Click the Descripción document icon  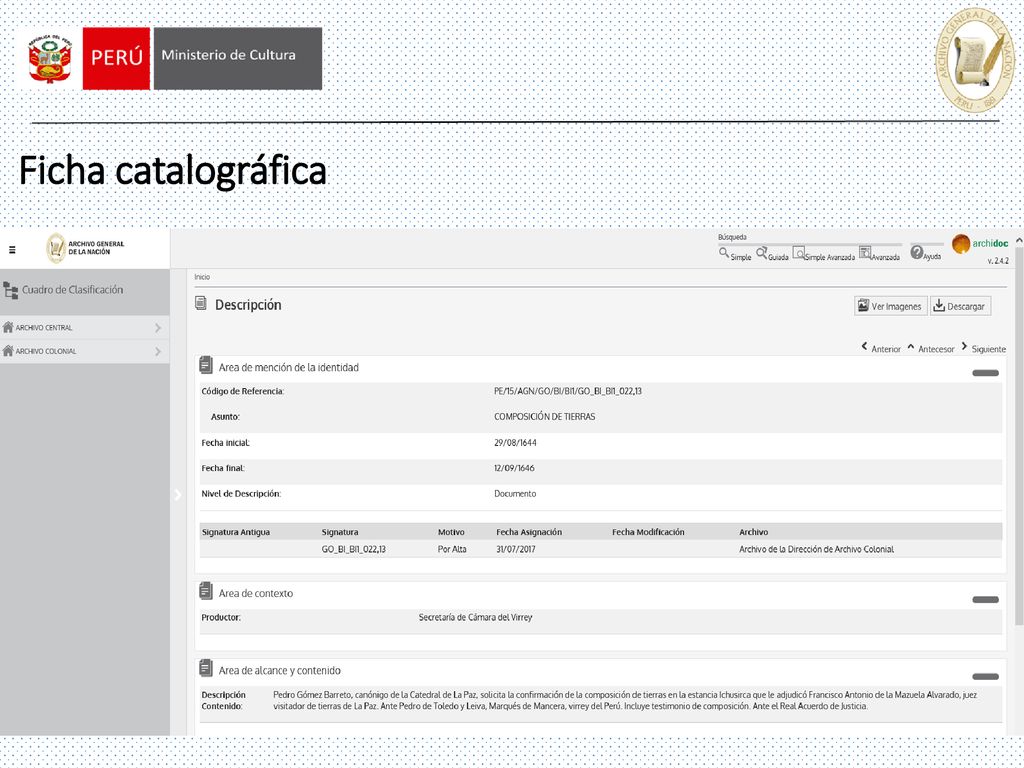[x=201, y=303]
